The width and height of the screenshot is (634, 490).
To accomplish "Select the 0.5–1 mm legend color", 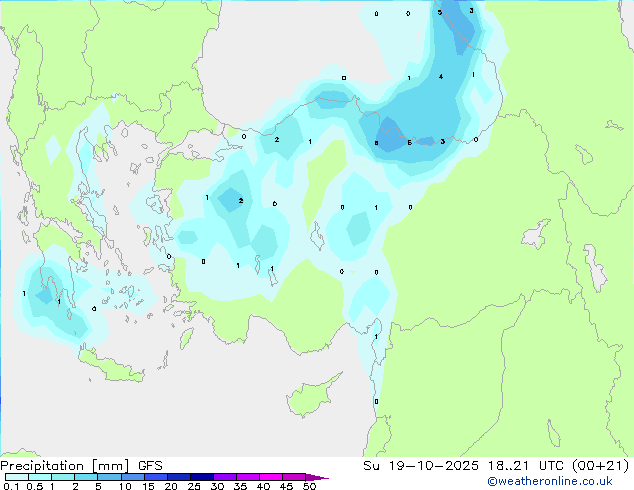I will (x=40, y=477).
